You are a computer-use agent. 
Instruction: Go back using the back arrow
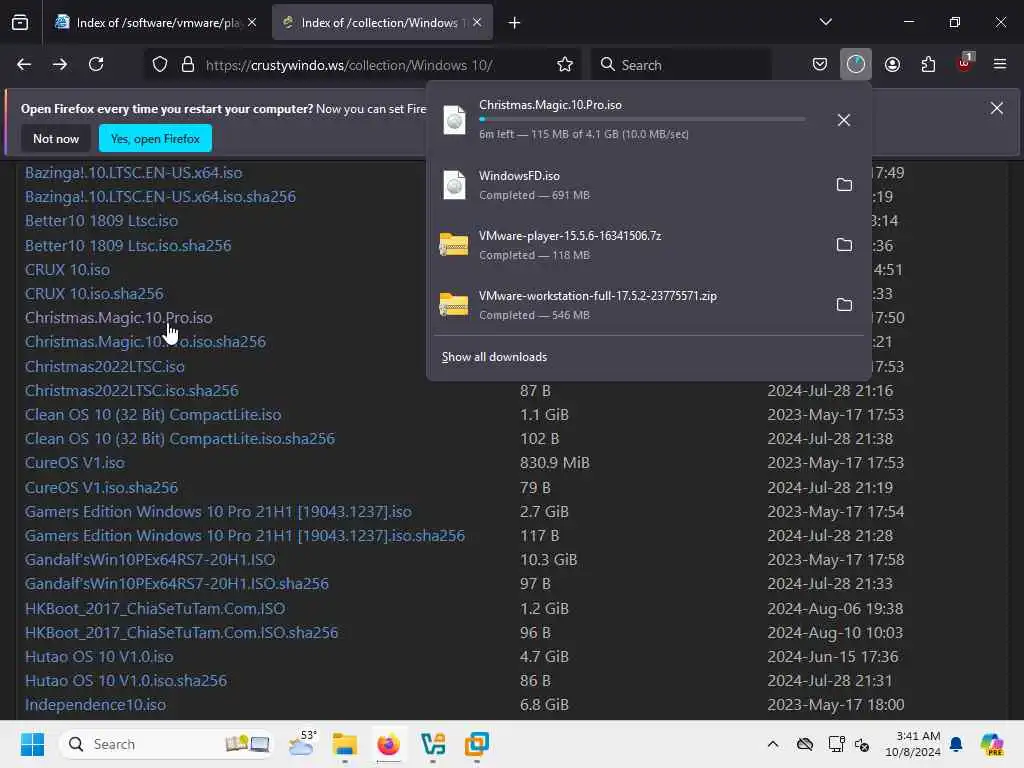(x=24, y=64)
